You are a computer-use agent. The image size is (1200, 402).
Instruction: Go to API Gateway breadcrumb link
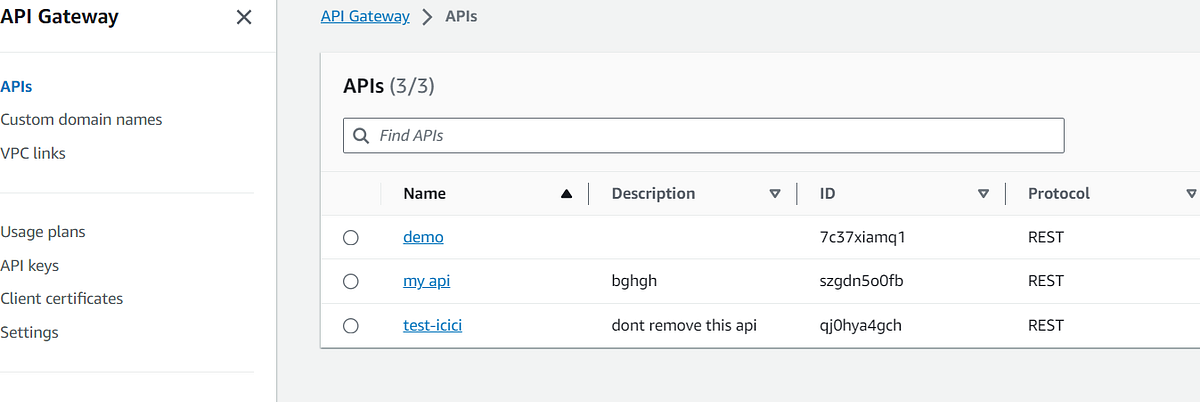tap(365, 16)
